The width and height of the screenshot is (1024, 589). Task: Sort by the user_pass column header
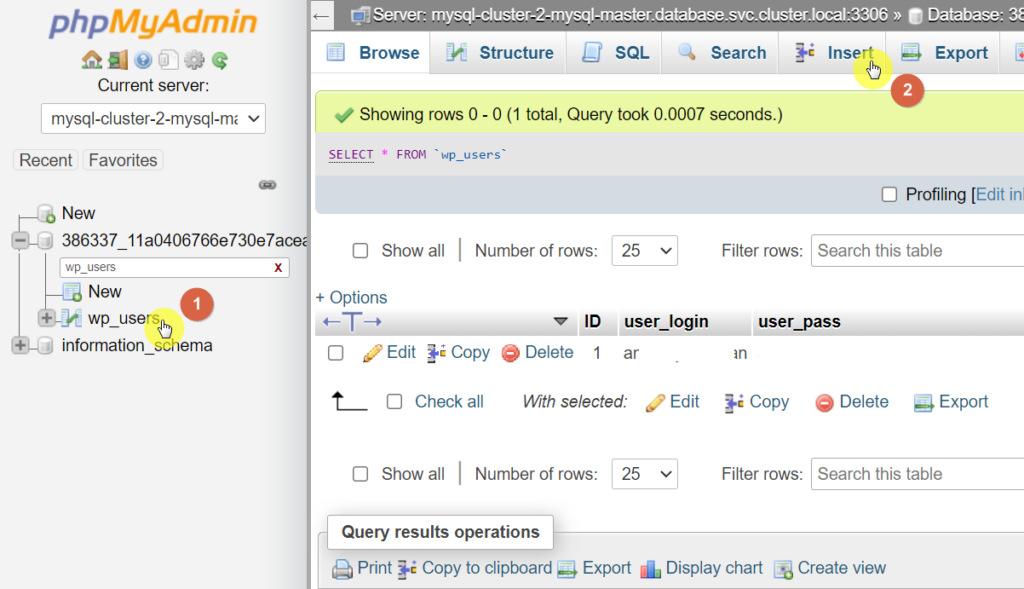[x=799, y=322]
